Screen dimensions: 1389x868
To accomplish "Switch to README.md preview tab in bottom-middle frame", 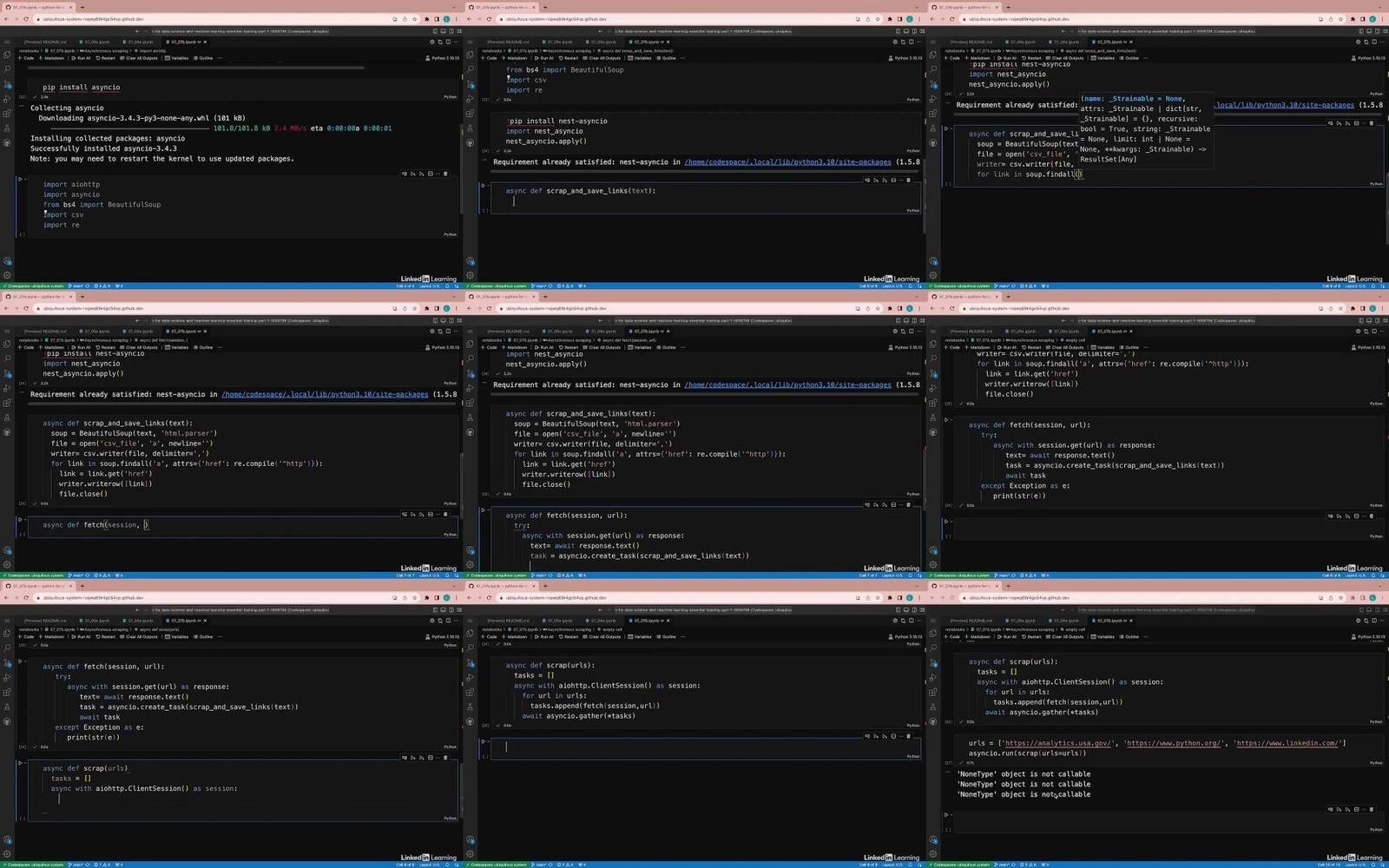I will click(x=509, y=621).
